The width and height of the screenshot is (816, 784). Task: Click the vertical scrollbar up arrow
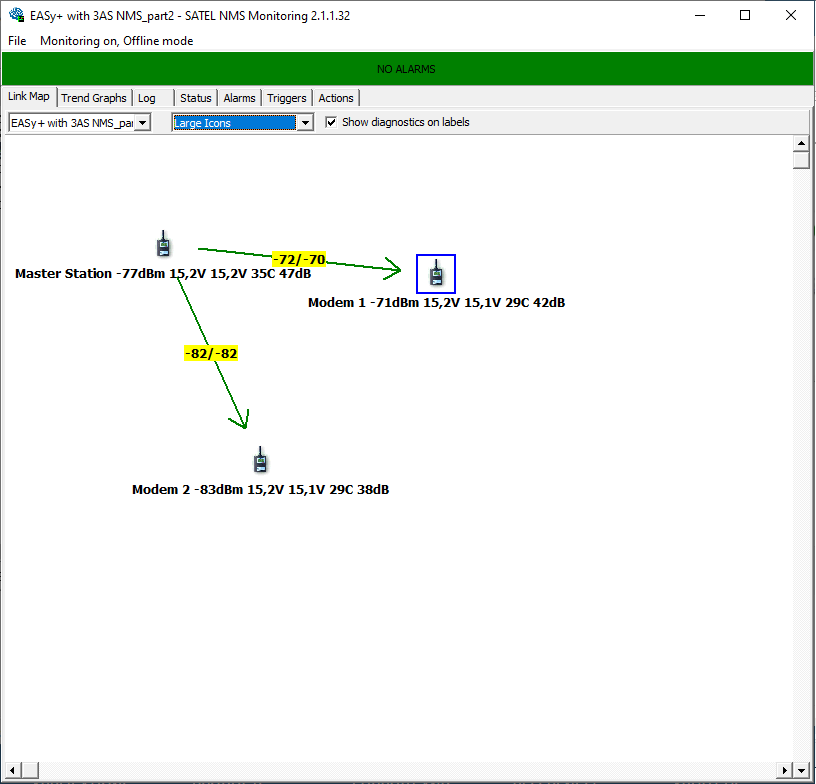(x=801, y=145)
